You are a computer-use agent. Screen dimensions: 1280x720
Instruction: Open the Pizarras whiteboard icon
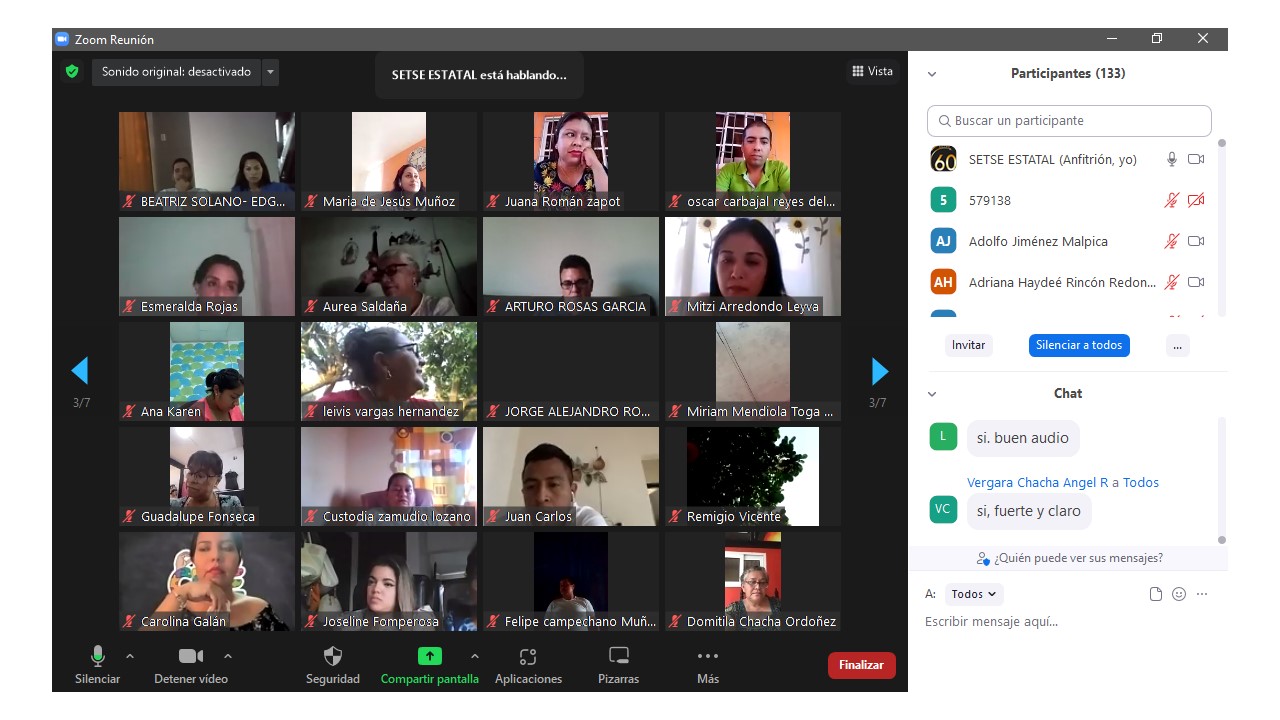(619, 656)
